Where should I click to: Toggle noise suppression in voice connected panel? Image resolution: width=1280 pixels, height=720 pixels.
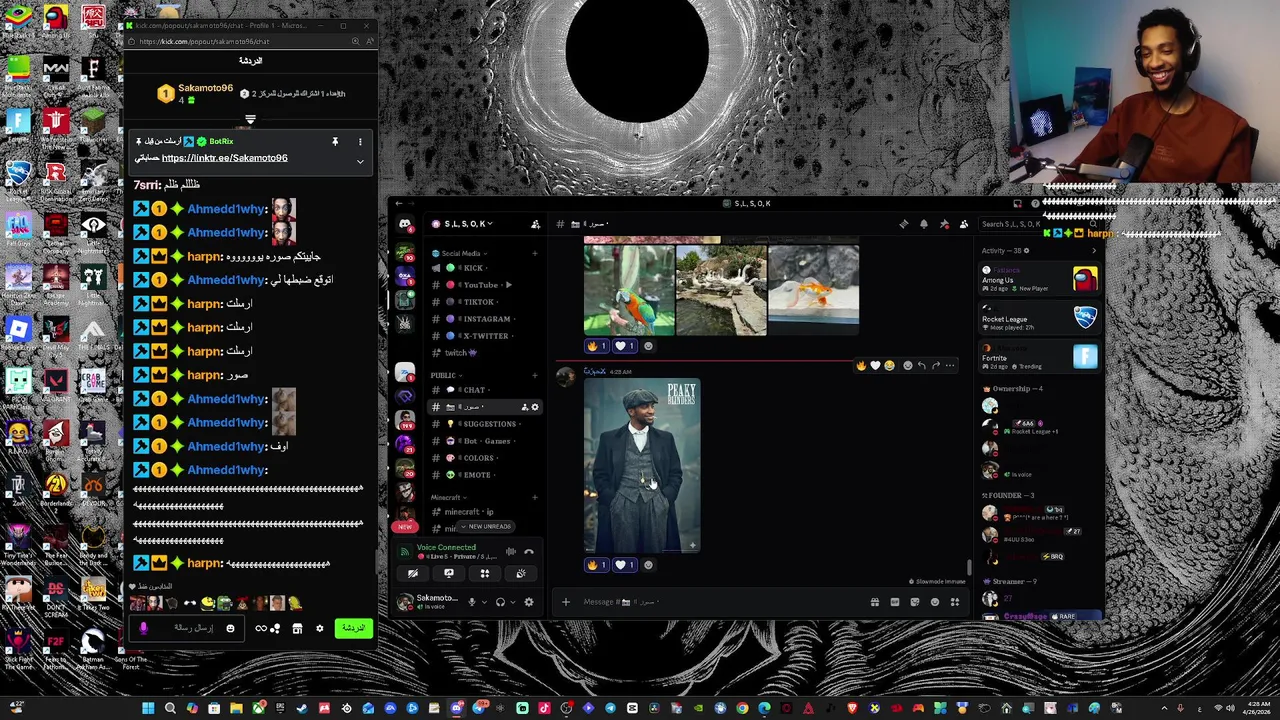510,551
